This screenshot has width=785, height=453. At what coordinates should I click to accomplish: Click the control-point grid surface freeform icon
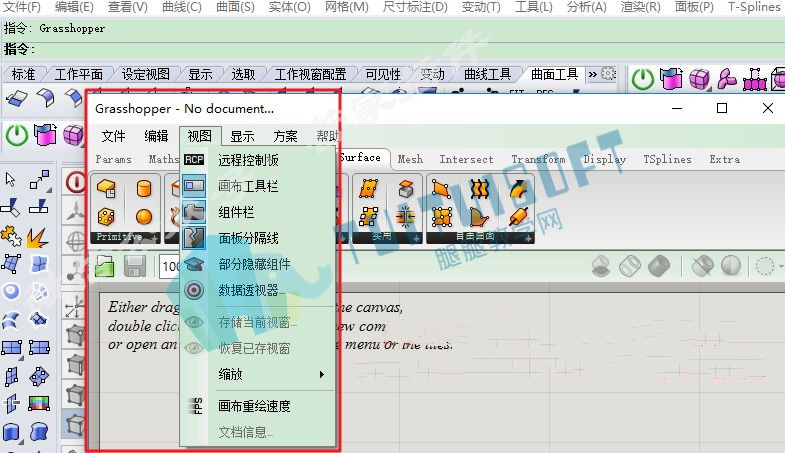442,217
